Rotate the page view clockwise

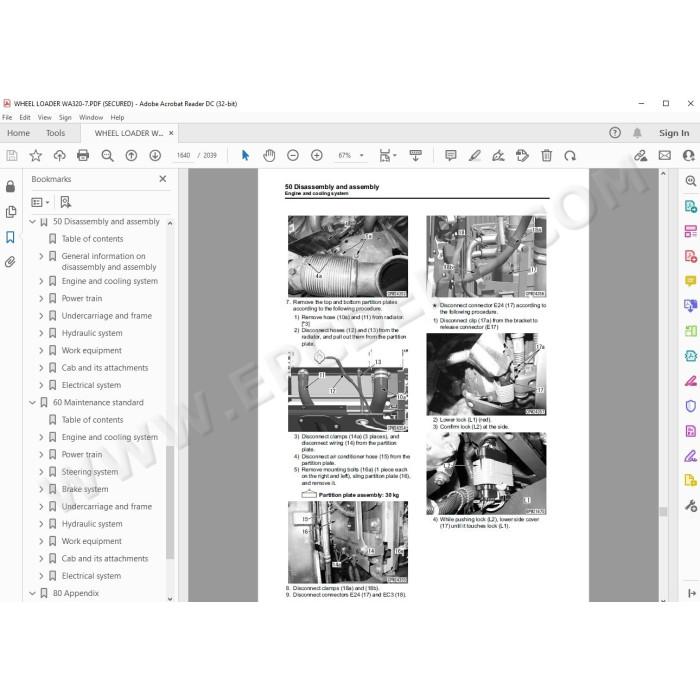point(570,155)
